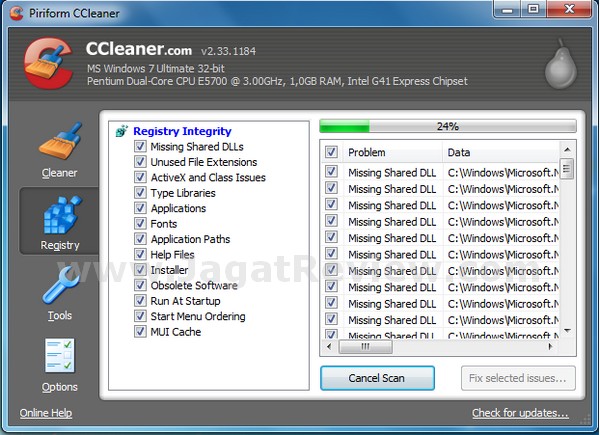Toggle Start Menu Ordering checkbox
600x435 pixels.
click(x=140, y=316)
